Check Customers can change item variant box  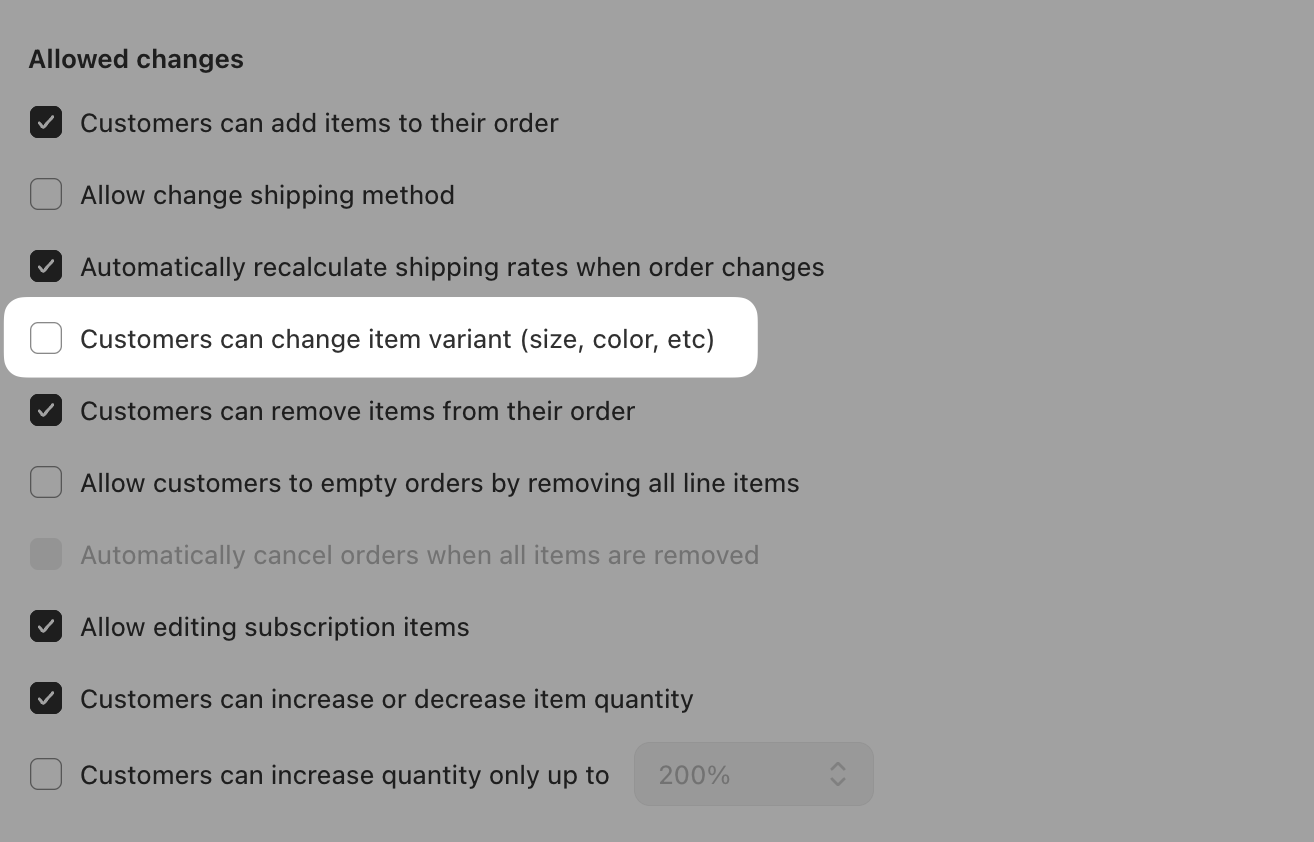click(46, 339)
